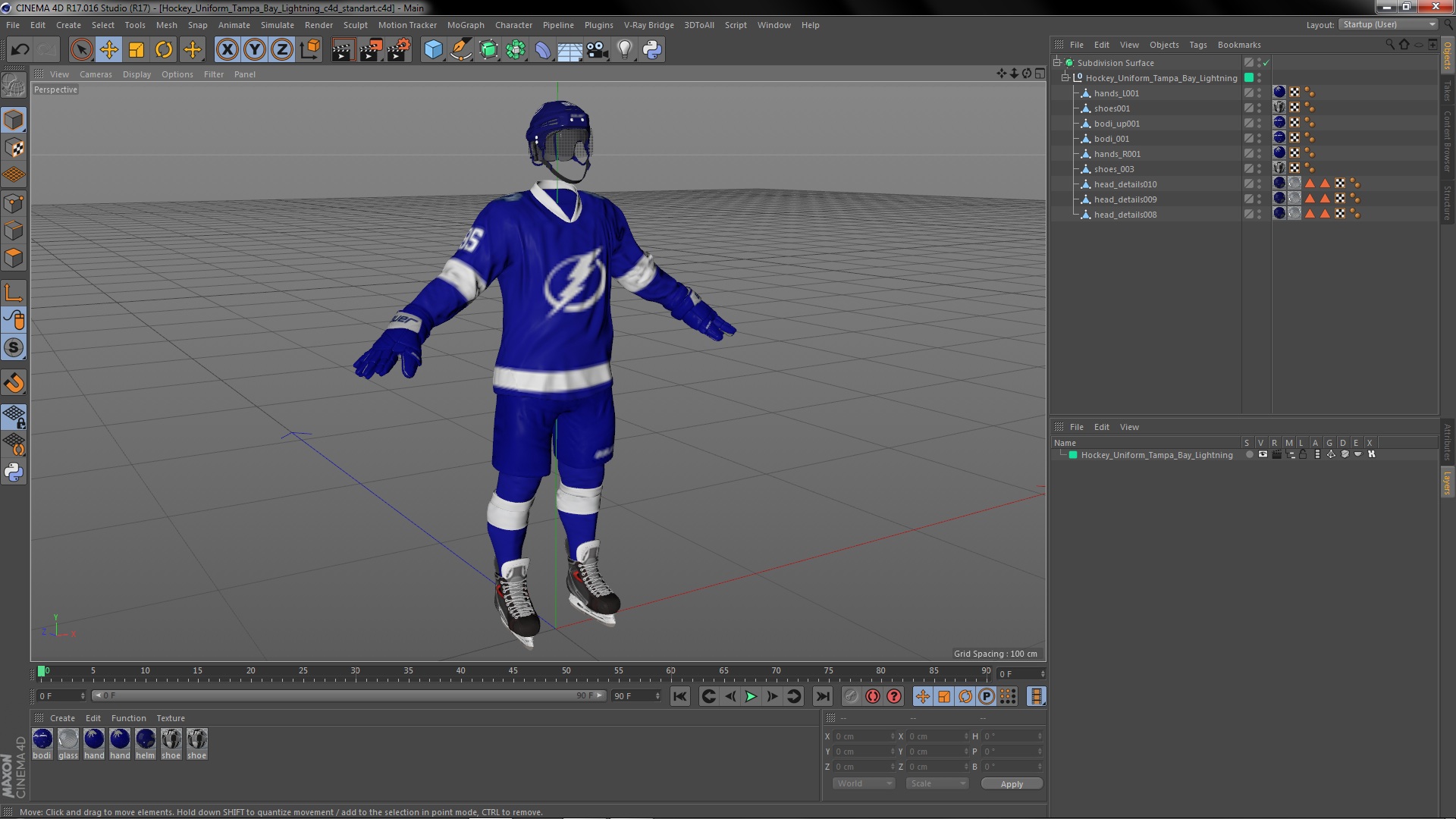Toggle Y axis lock

pos(255,50)
